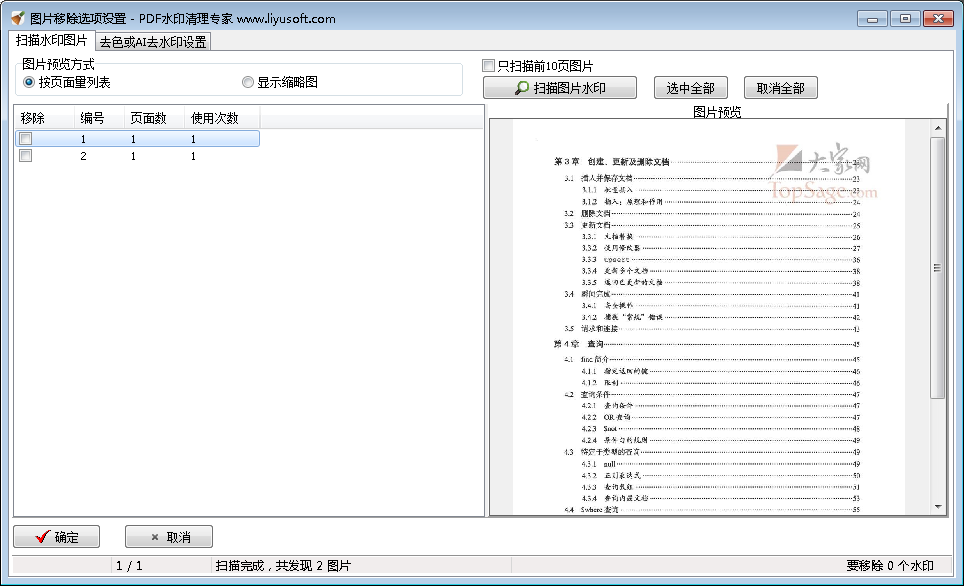
Task: Confirm settings with the 确定 button
Action: point(57,536)
